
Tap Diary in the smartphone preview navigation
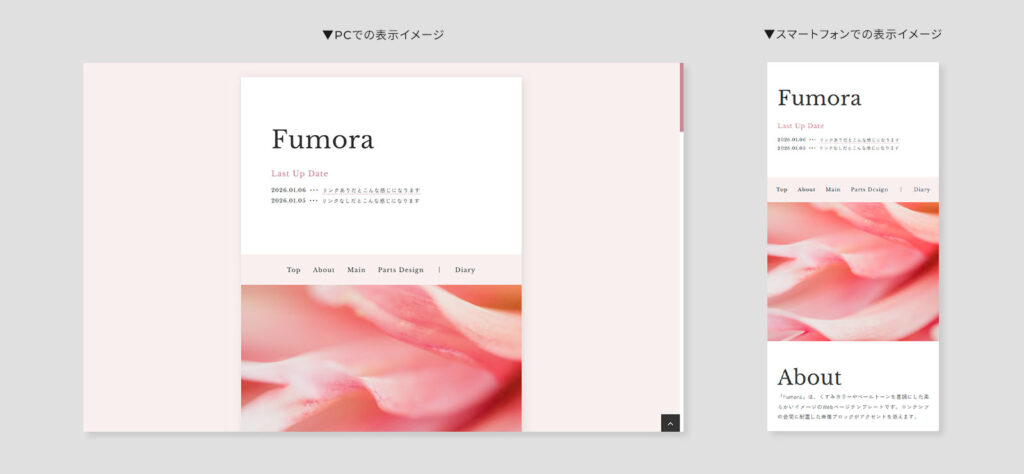921,189
